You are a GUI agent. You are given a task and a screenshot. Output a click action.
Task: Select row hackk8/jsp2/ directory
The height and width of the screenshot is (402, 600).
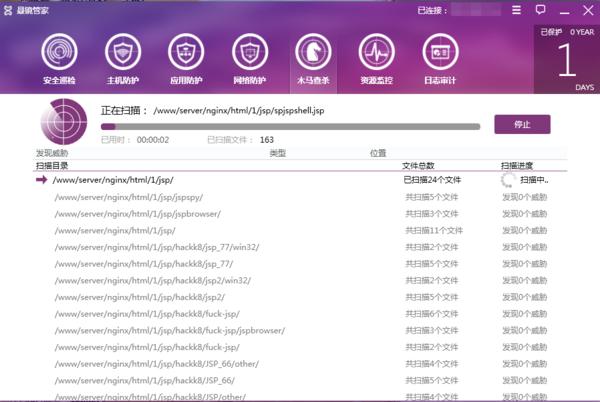[x=302, y=297]
